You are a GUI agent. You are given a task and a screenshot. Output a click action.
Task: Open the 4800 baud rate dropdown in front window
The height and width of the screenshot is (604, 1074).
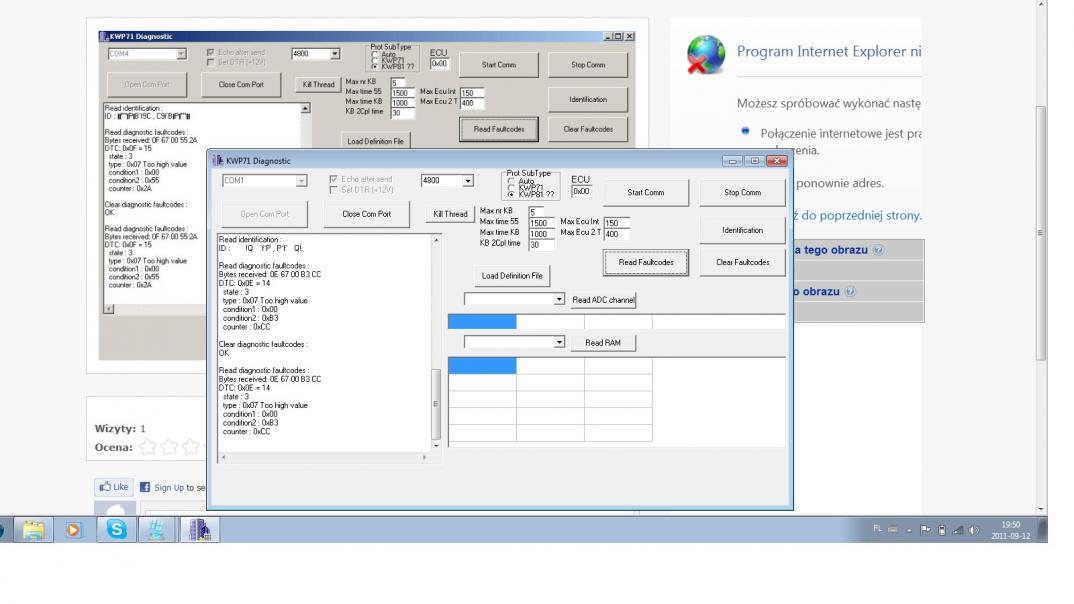point(468,181)
